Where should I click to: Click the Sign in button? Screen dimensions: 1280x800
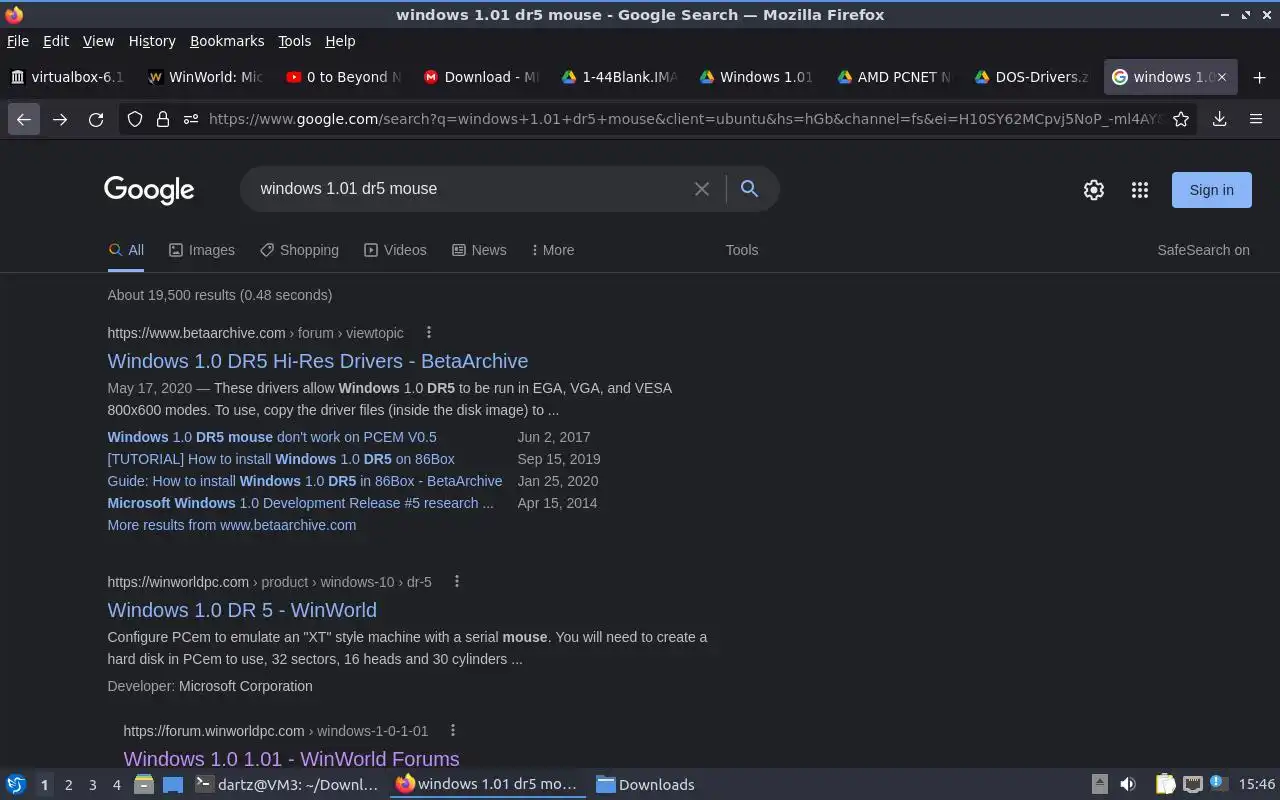[1211, 190]
